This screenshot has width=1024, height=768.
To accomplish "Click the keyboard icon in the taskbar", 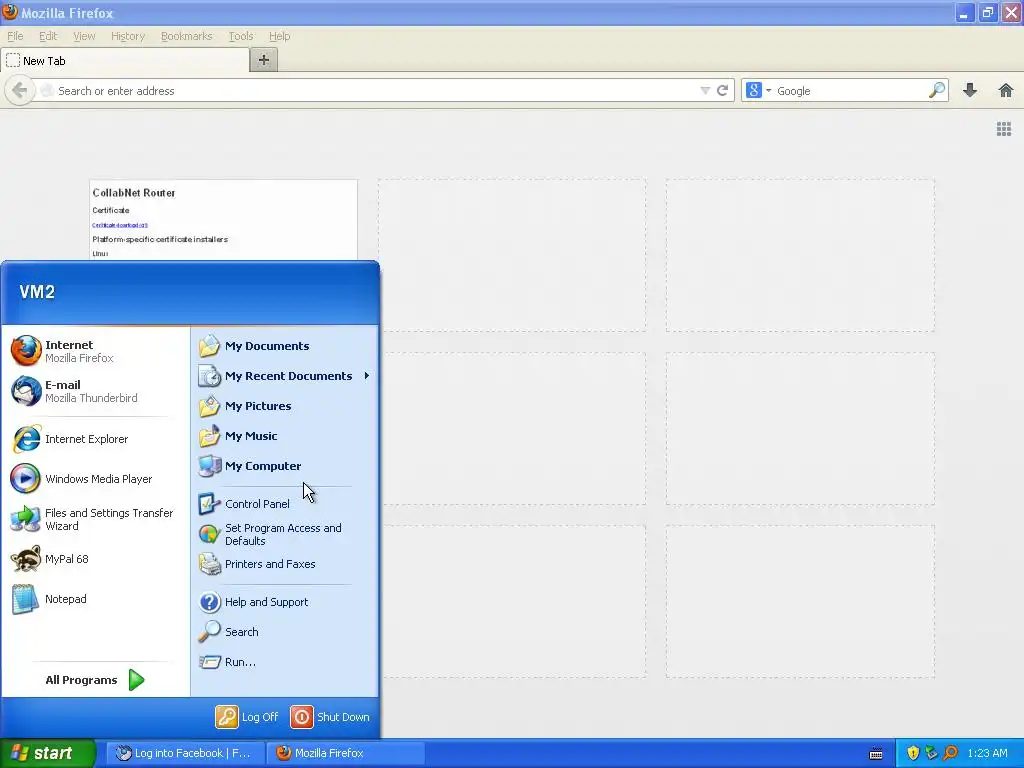I will click(876, 754).
